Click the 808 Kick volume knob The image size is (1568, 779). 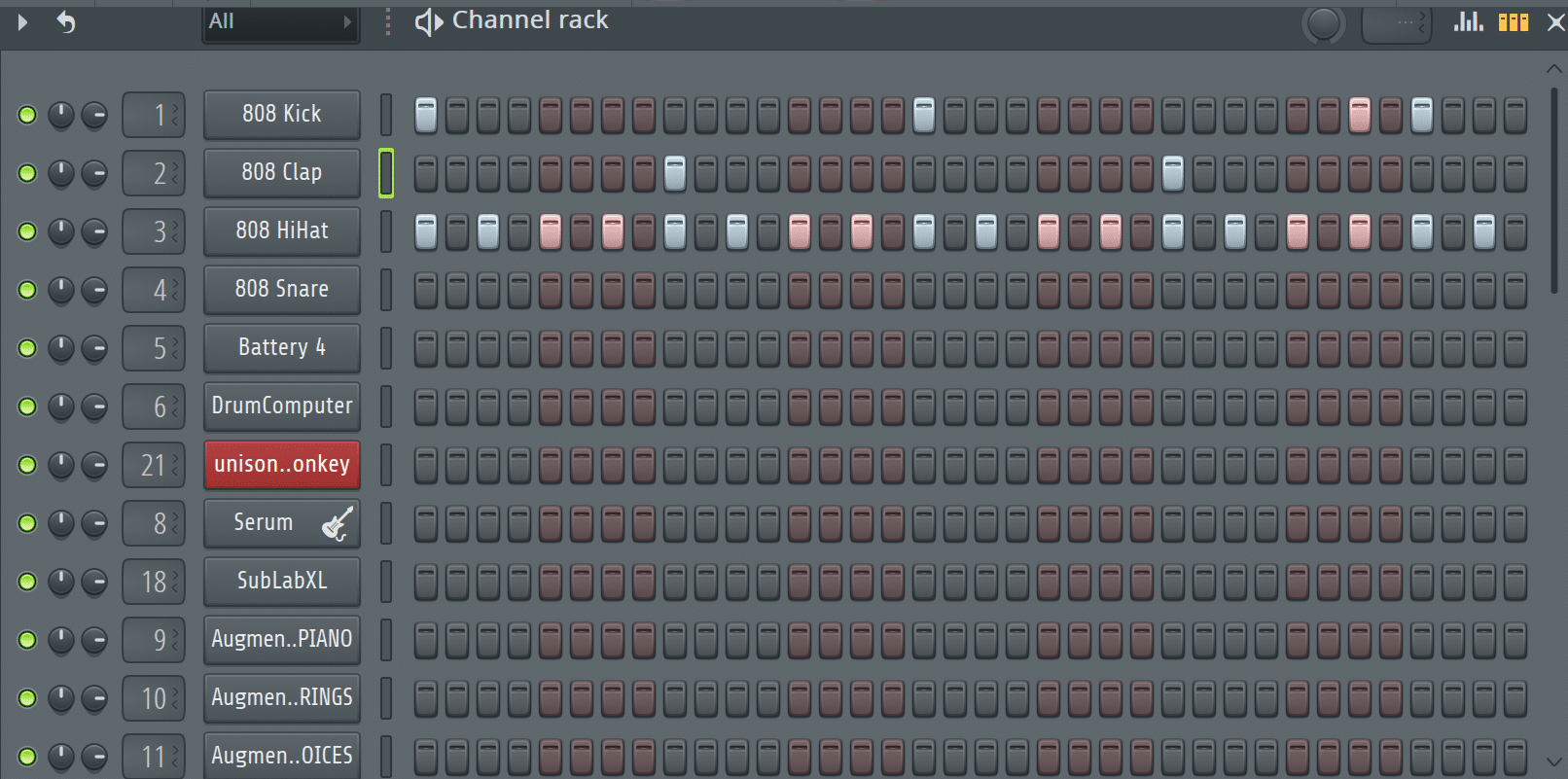pyautogui.click(x=94, y=115)
